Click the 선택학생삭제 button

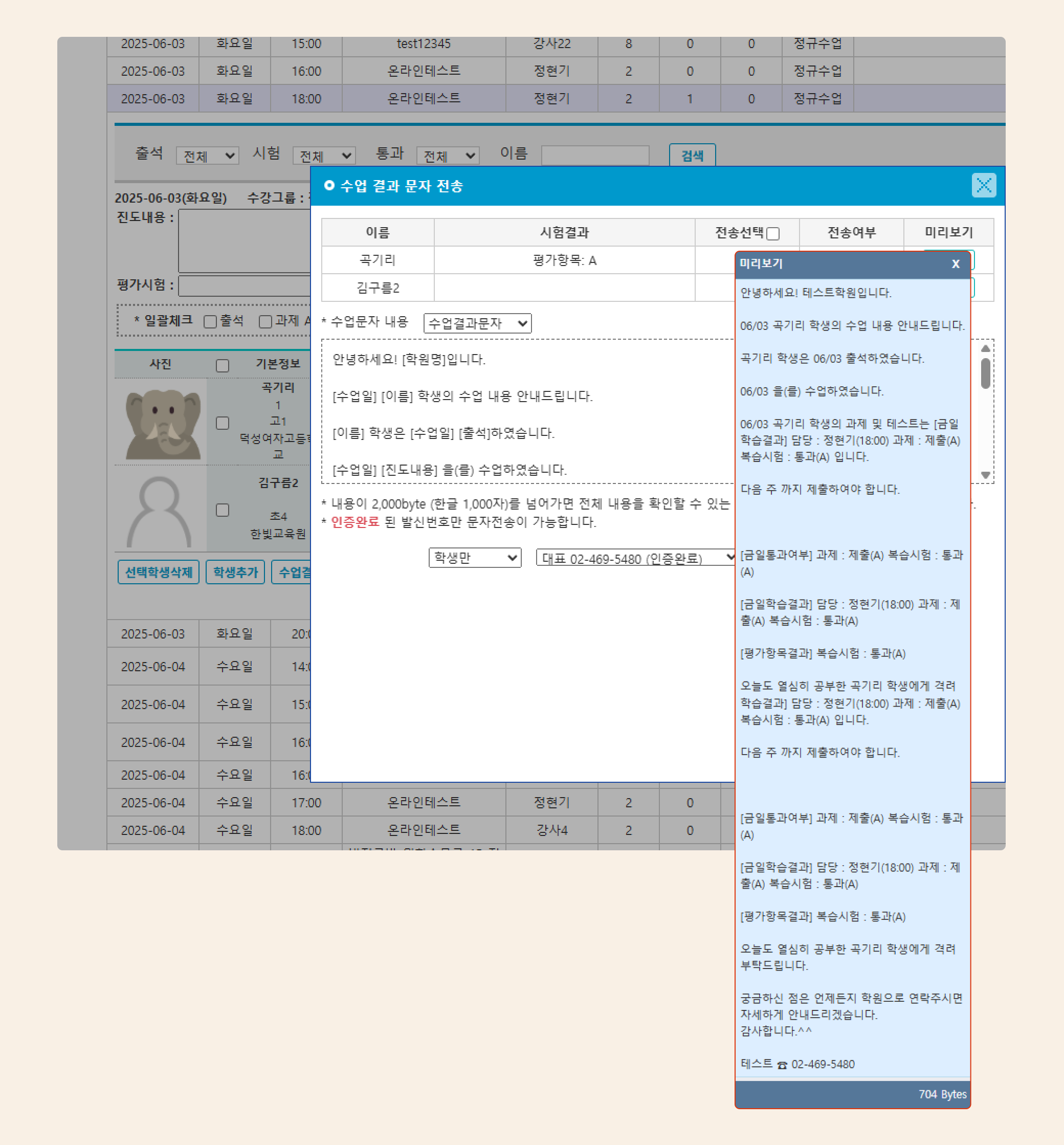[x=159, y=572]
